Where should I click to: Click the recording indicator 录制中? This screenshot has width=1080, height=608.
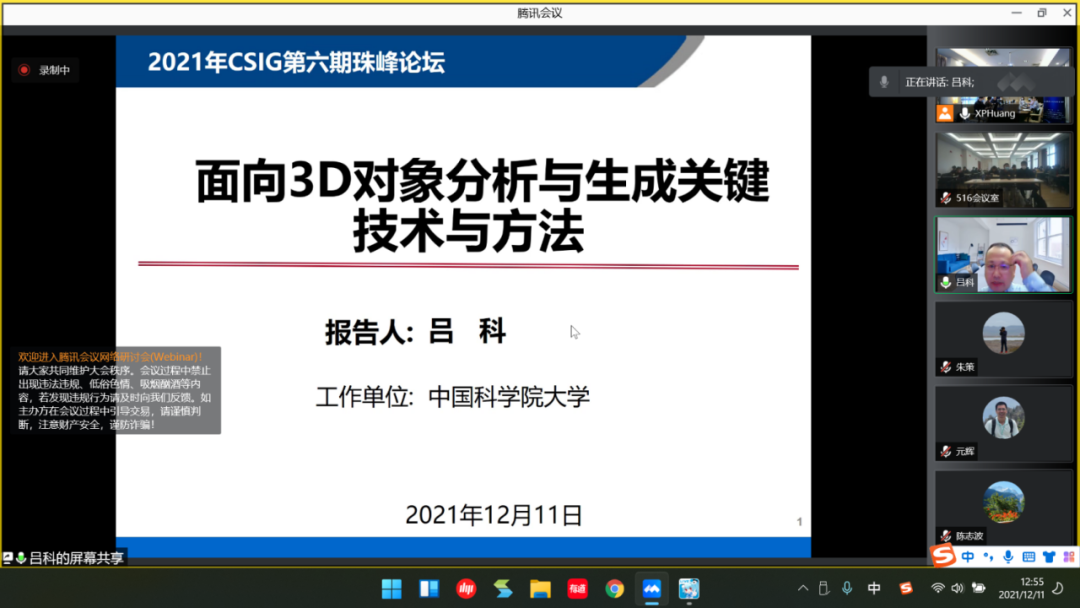coord(45,70)
